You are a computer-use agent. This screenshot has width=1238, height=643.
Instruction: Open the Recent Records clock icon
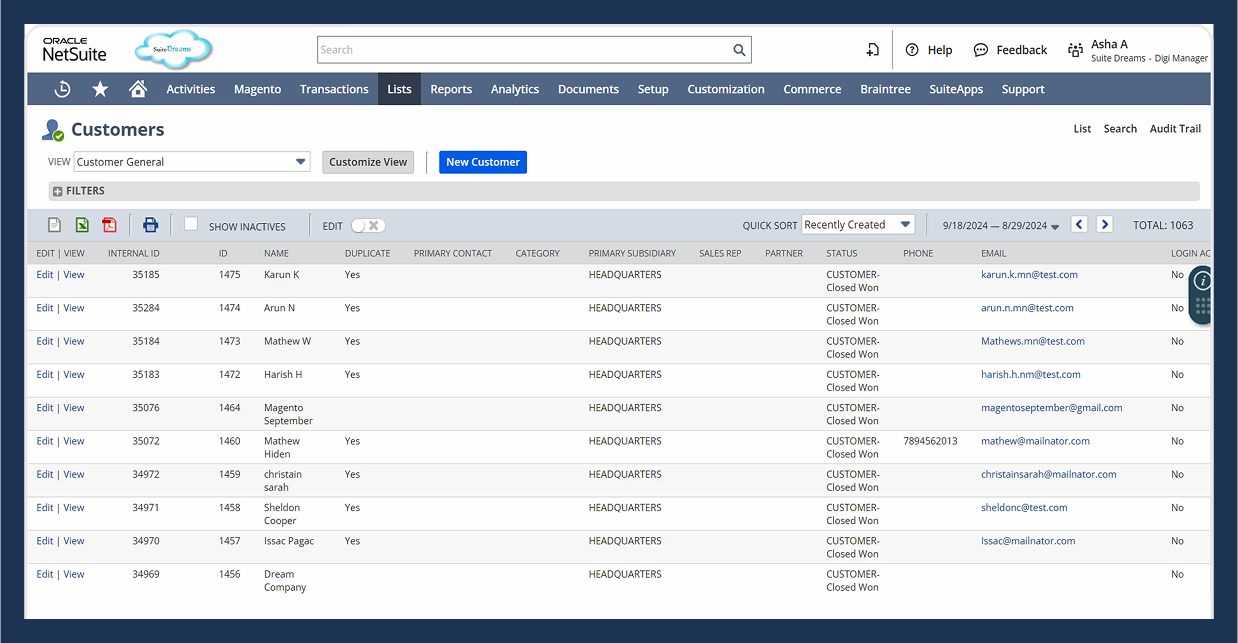(x=62, y=89)
